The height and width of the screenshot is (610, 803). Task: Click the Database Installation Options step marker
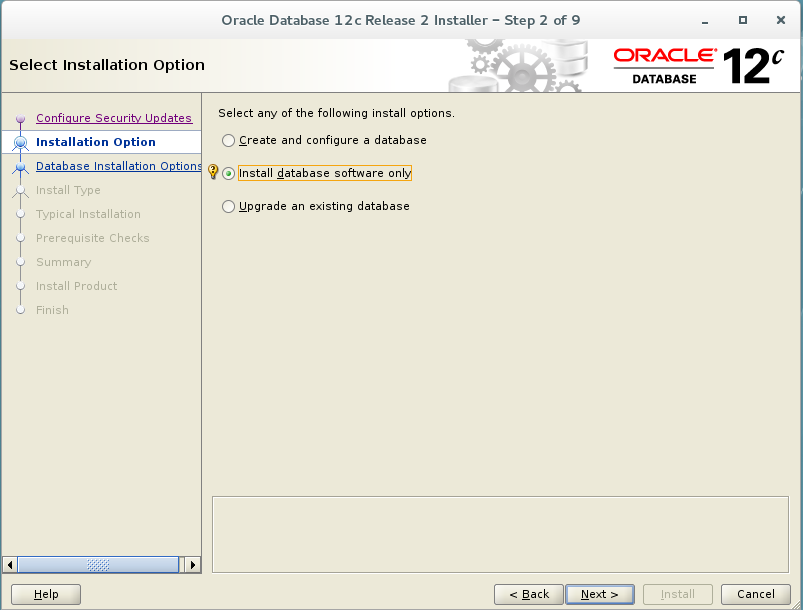[20, 166]
